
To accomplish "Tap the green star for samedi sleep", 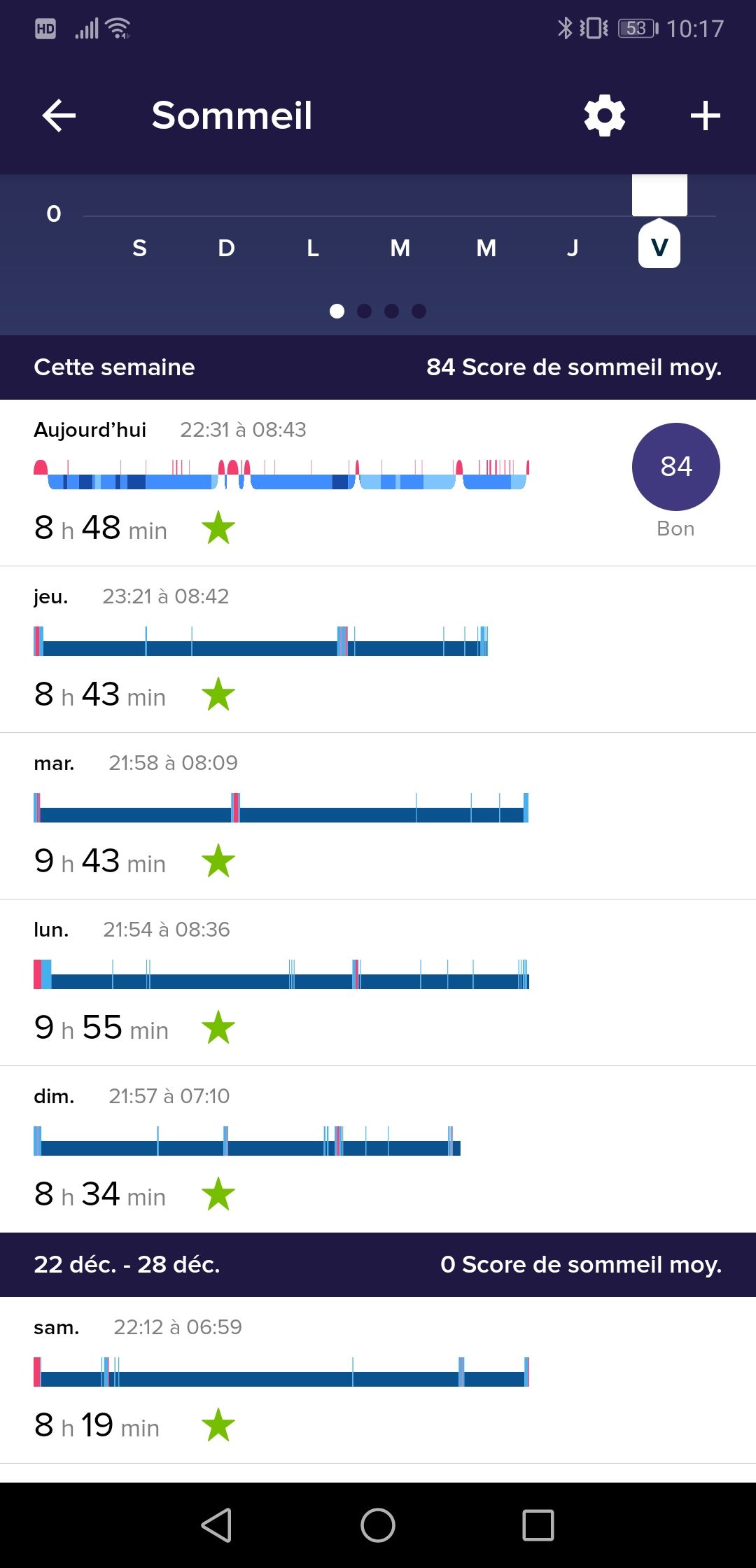I will (218, 1425).
